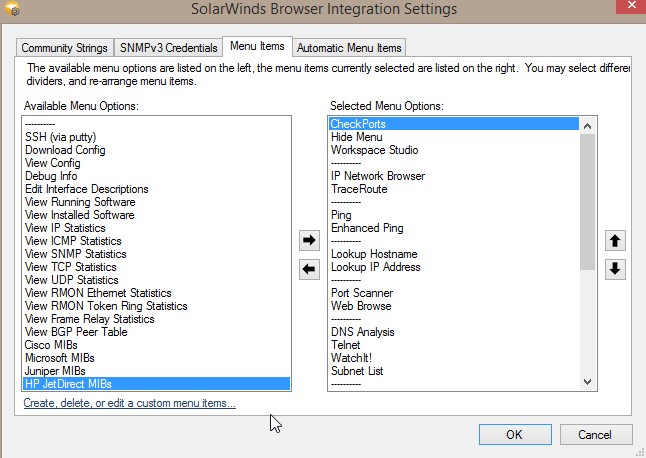Select Web Browse in selected options
This screenshot has height=458, width=646.
454,306
